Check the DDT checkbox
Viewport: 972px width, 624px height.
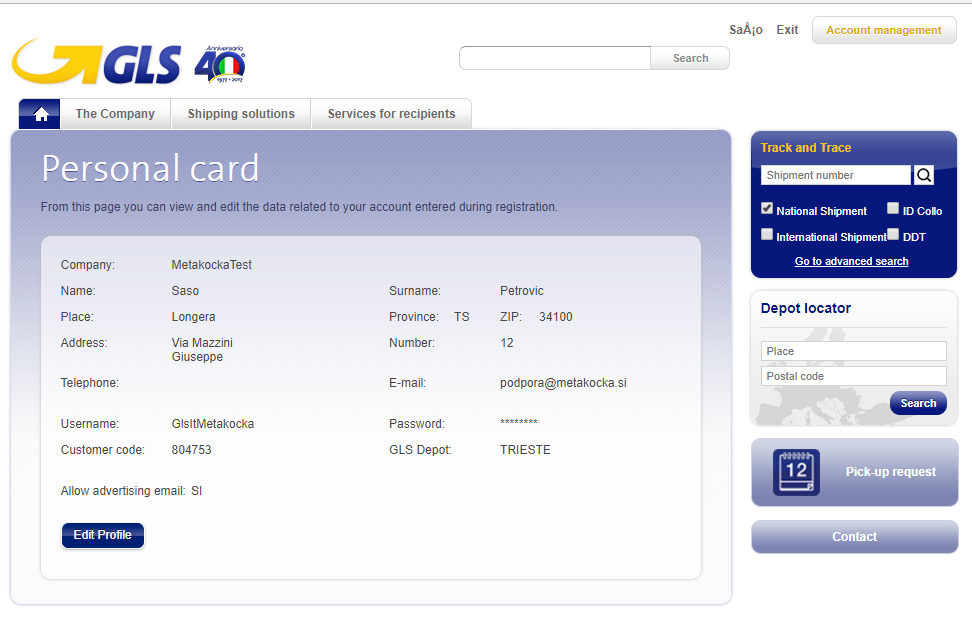[893, 234]
